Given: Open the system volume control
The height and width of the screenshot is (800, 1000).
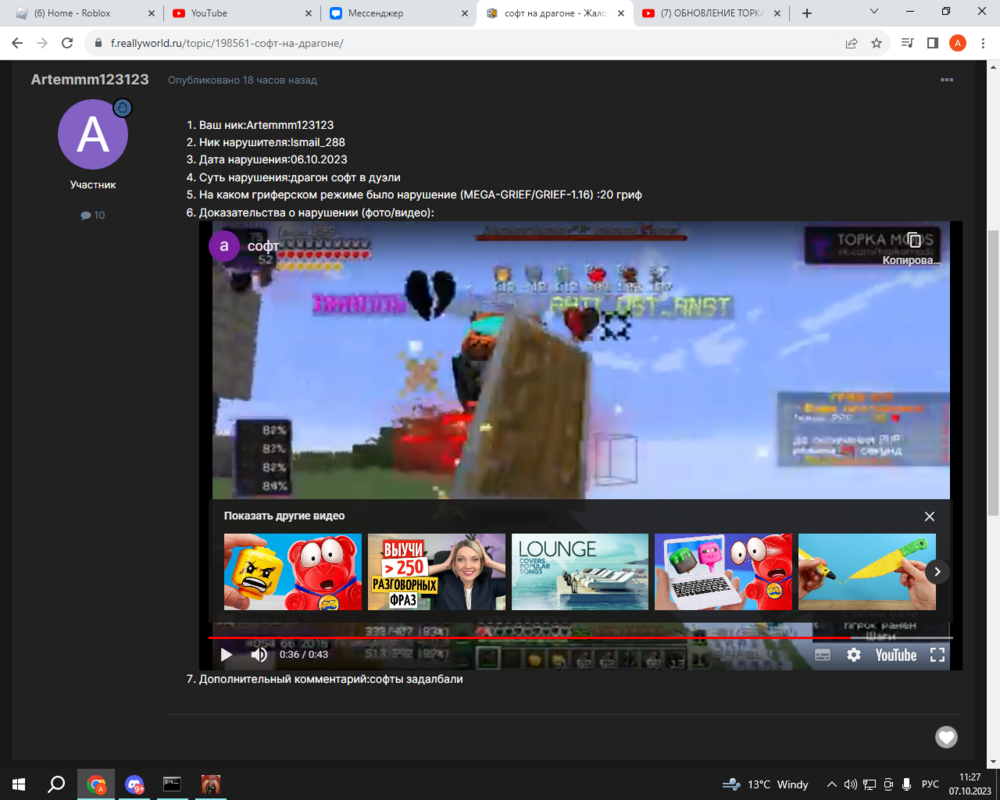Looking at the screenshot, I should 850,784.
